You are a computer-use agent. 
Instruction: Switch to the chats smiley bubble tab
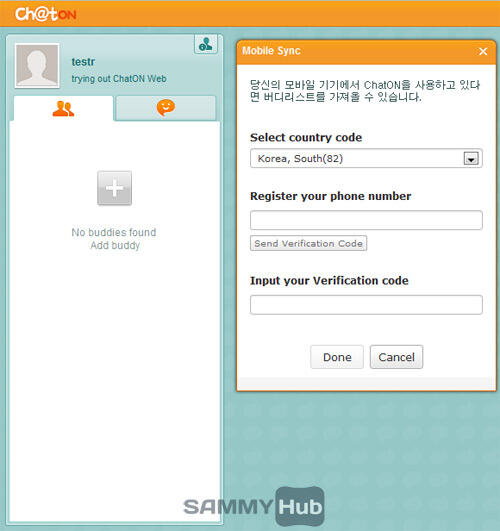click(x=166, y=108)
